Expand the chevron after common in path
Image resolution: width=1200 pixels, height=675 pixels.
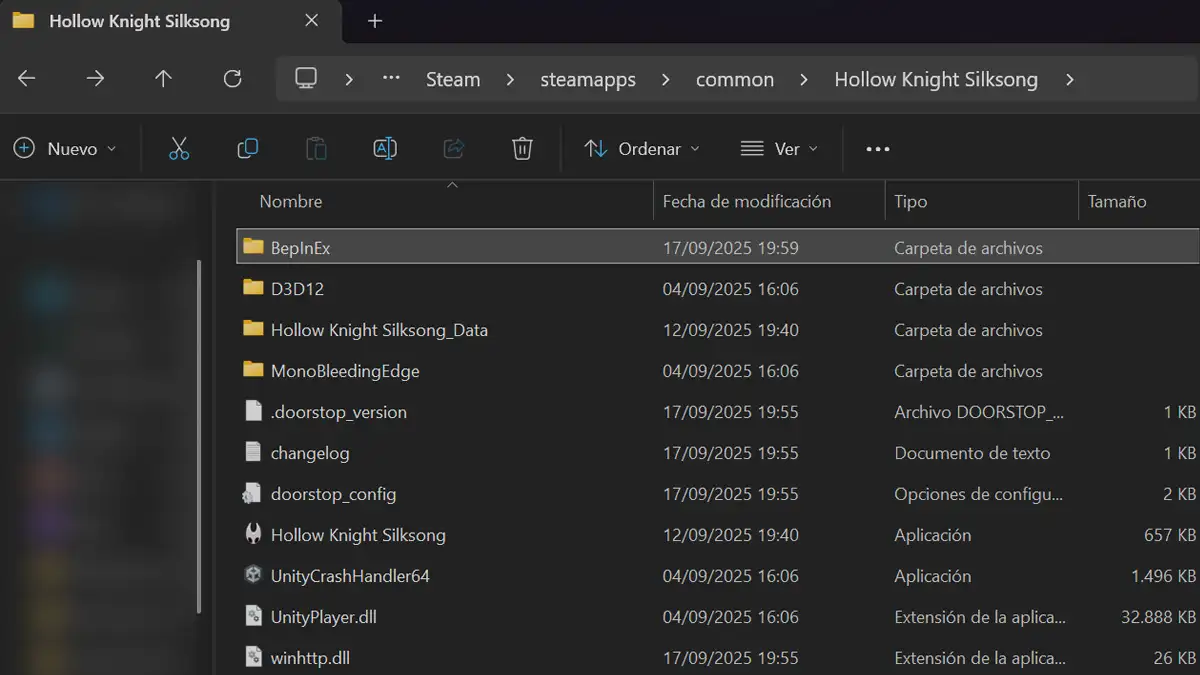tap(804, 79)
